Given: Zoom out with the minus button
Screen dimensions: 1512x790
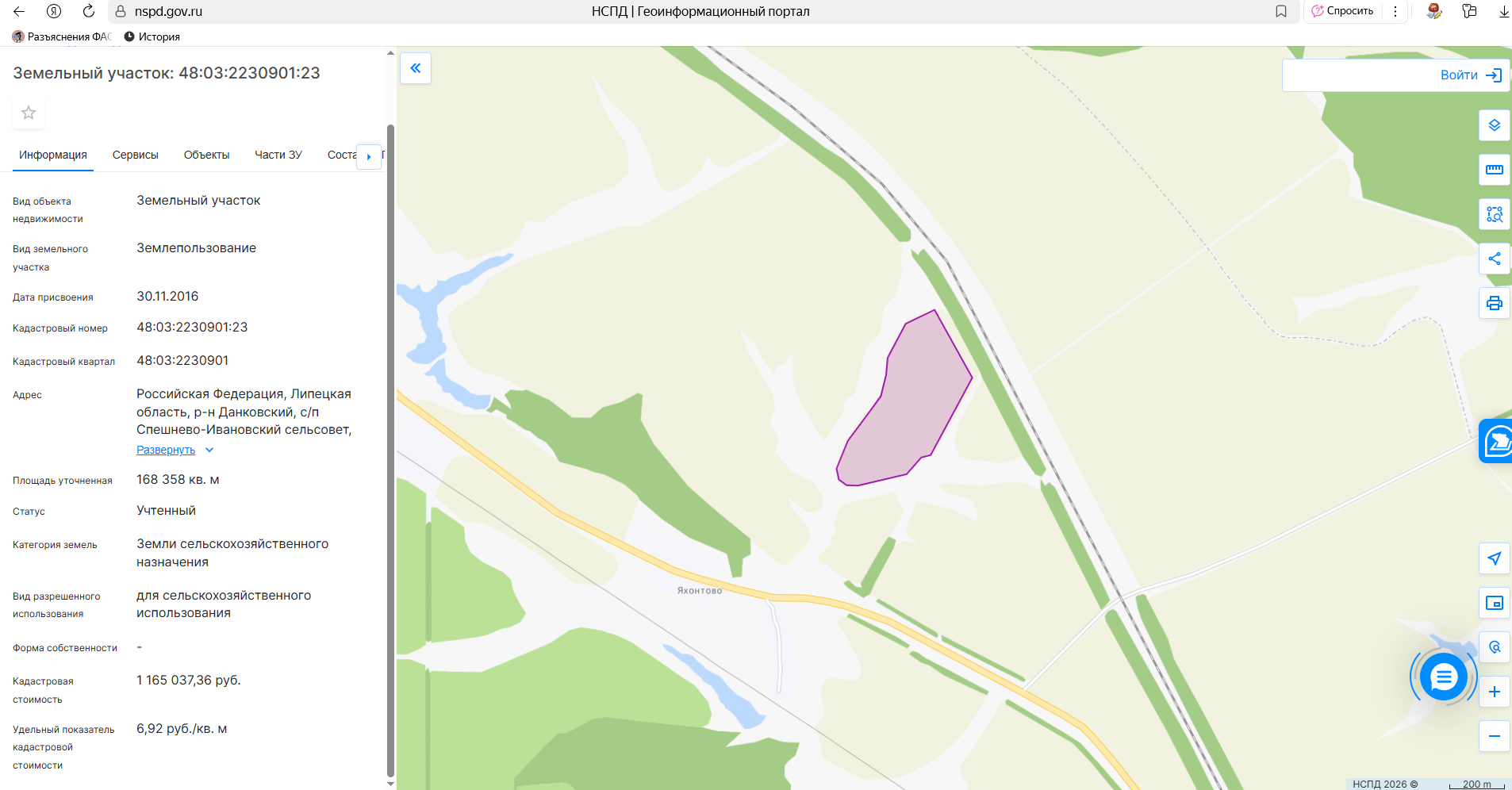Looking at the screenshot, I should coord(1494,736).
